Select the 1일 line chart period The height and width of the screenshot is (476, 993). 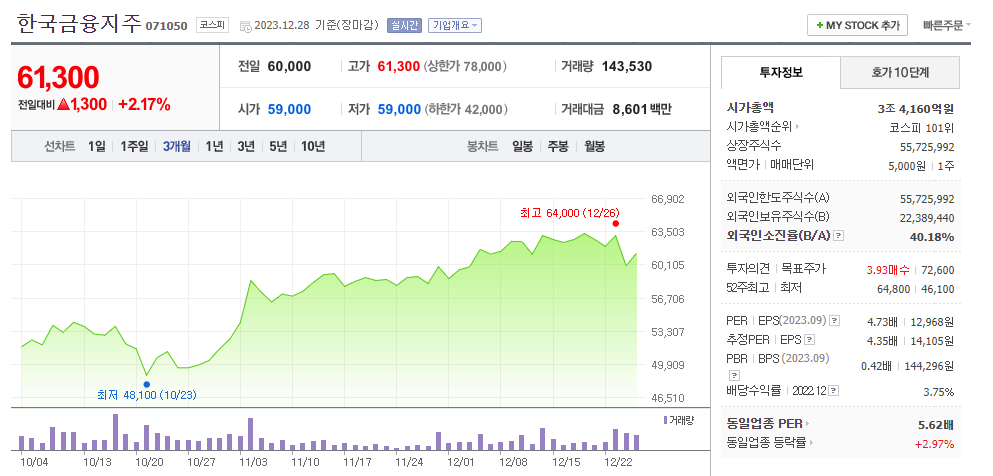coord(97,146)
